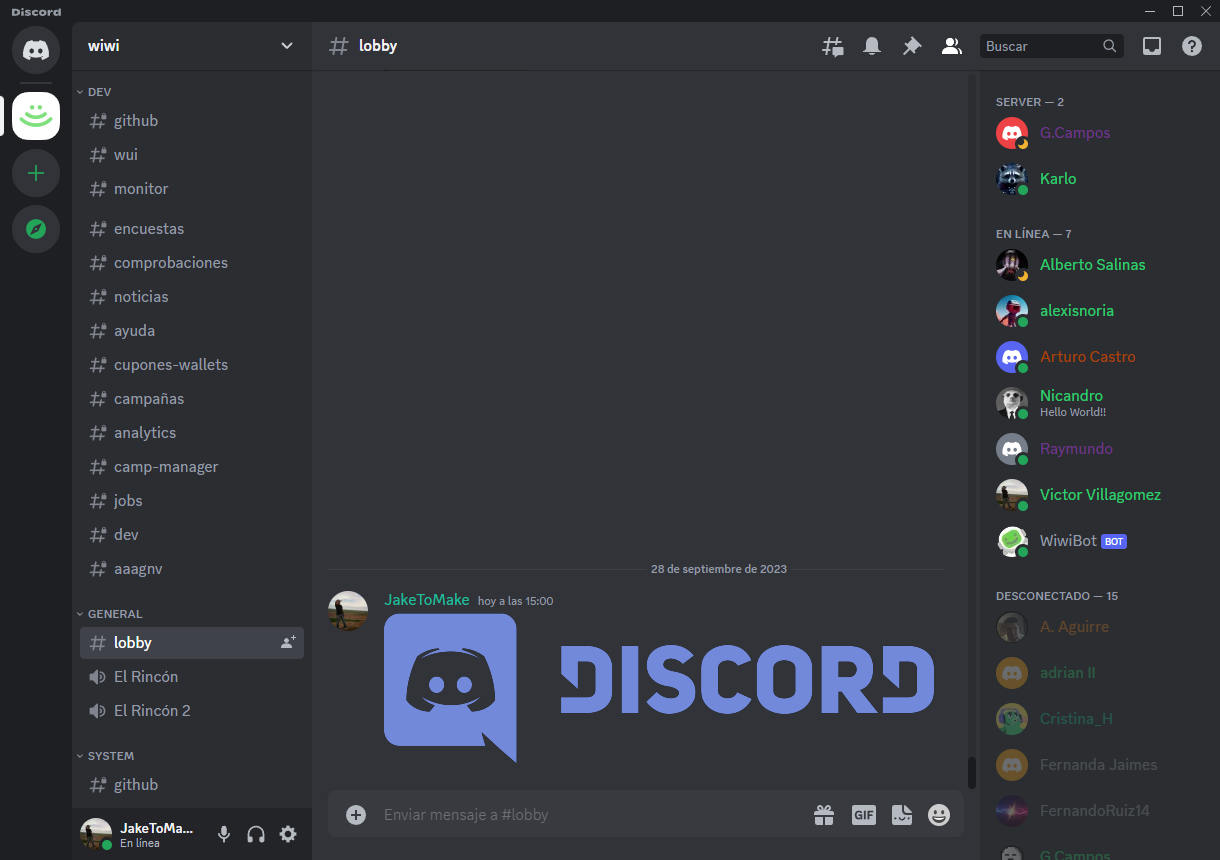The width and height of the screenshot is (1220, 860).
Task: Open user settings gear
Action: pyautogui.click(x=288, y=834)
